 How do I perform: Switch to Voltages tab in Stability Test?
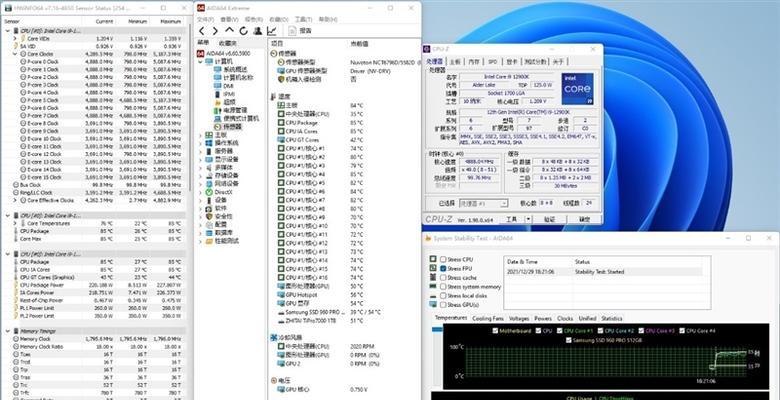519,318
